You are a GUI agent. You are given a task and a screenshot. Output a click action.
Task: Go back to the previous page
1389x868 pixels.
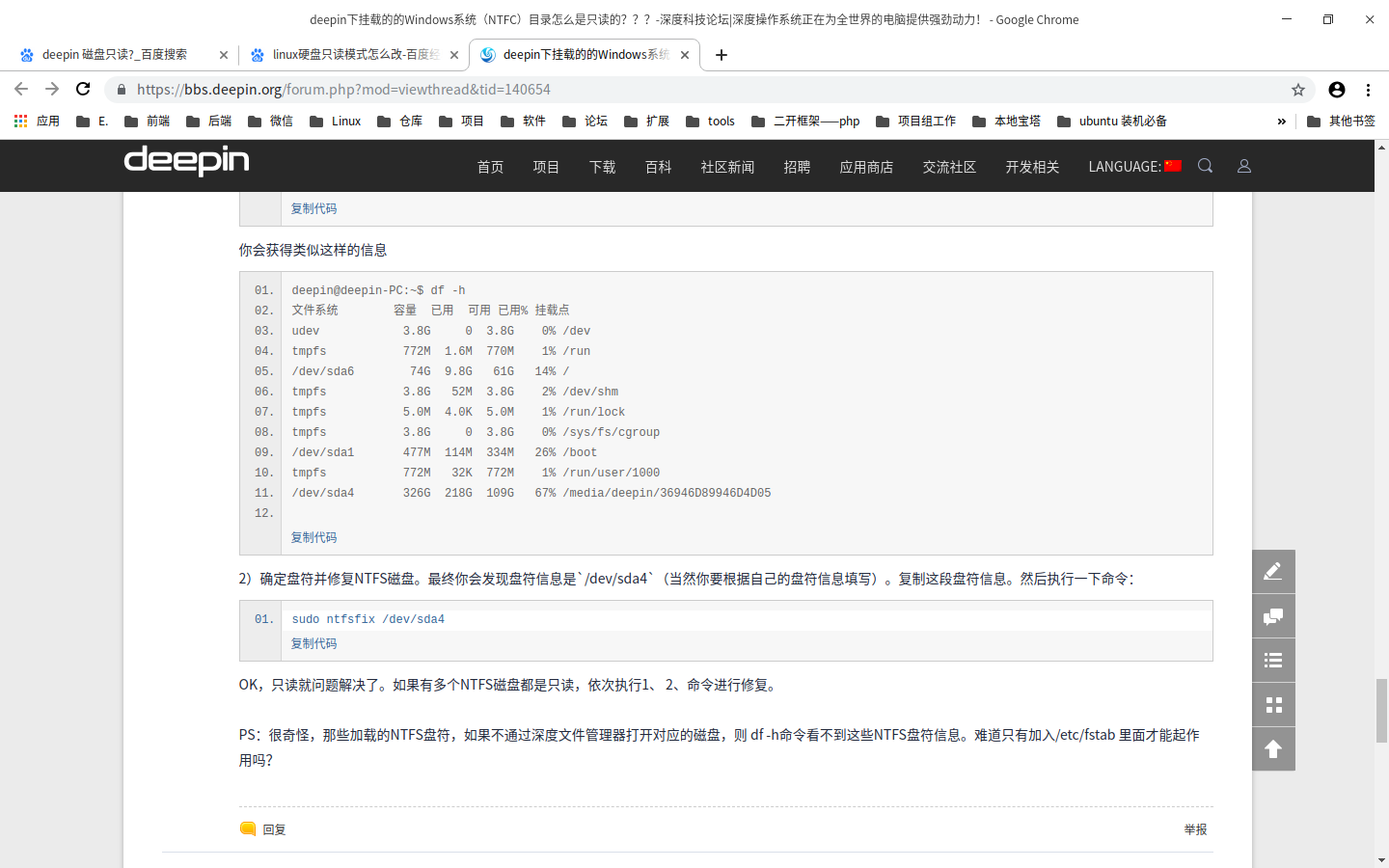(21, 89)
